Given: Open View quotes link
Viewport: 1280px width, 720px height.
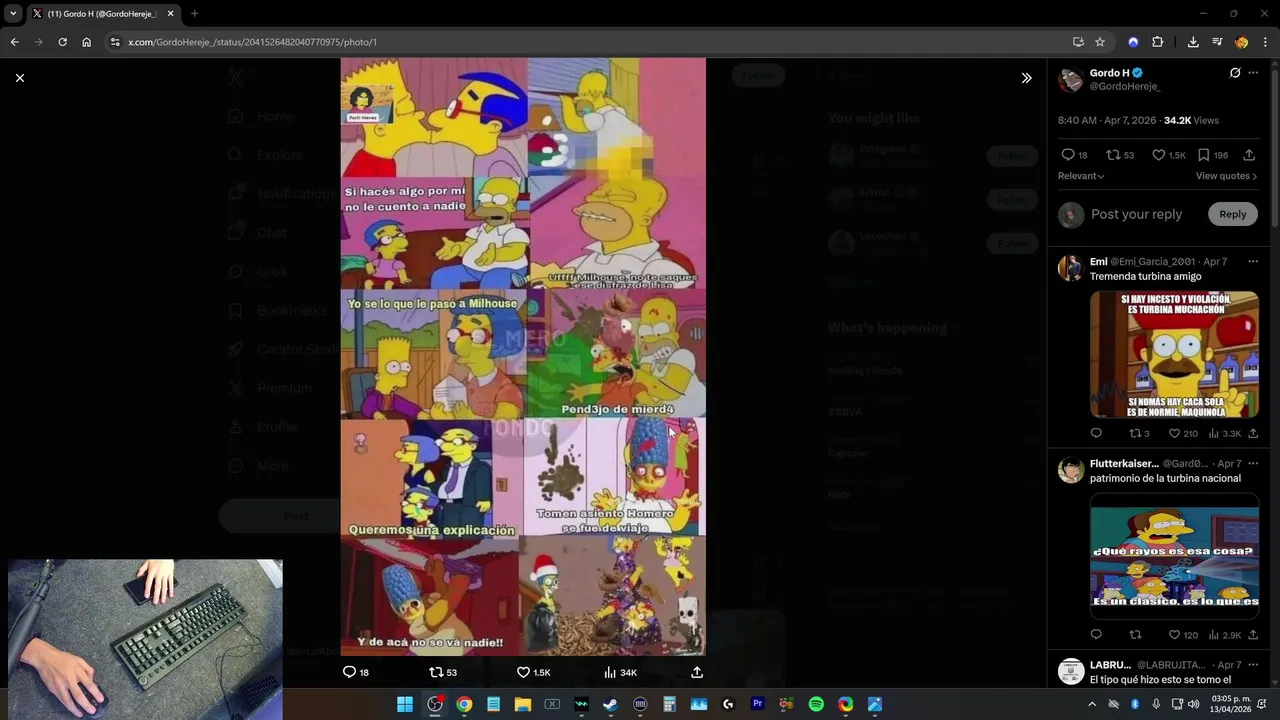Looking at the screenshot, I should [1226, 176].
